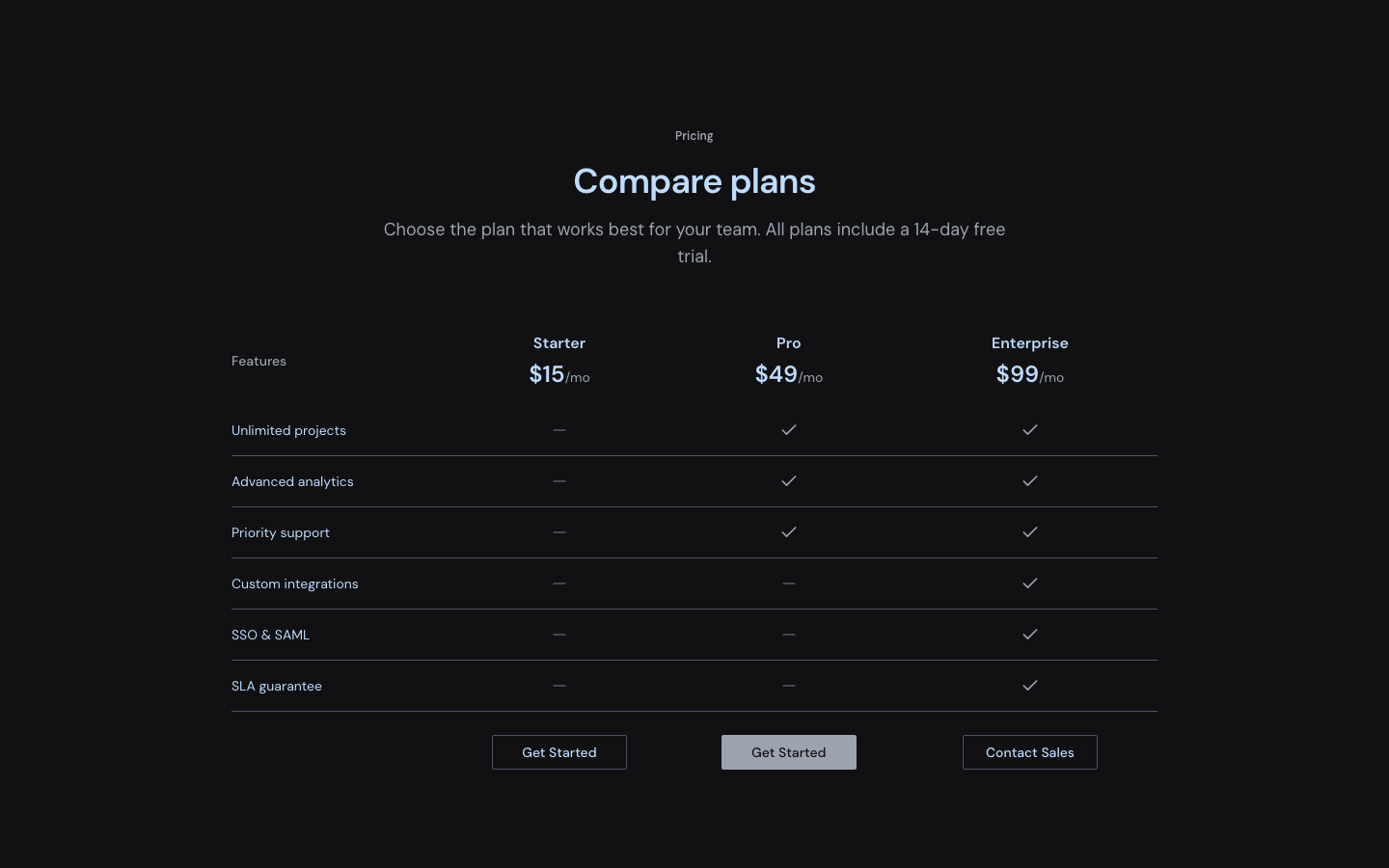Toggle the Pro checkmark for Advanced analytics
Screen dimensions: 1389x868
click(789, 481)
